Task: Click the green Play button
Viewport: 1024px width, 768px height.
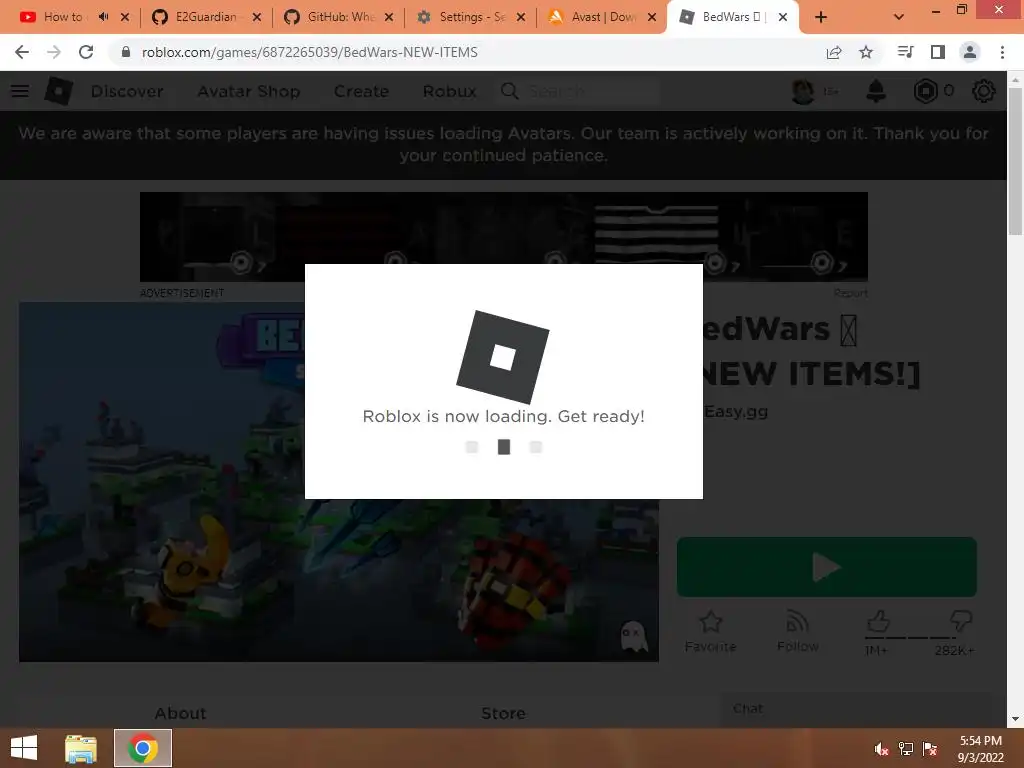Action: point(827,567)
